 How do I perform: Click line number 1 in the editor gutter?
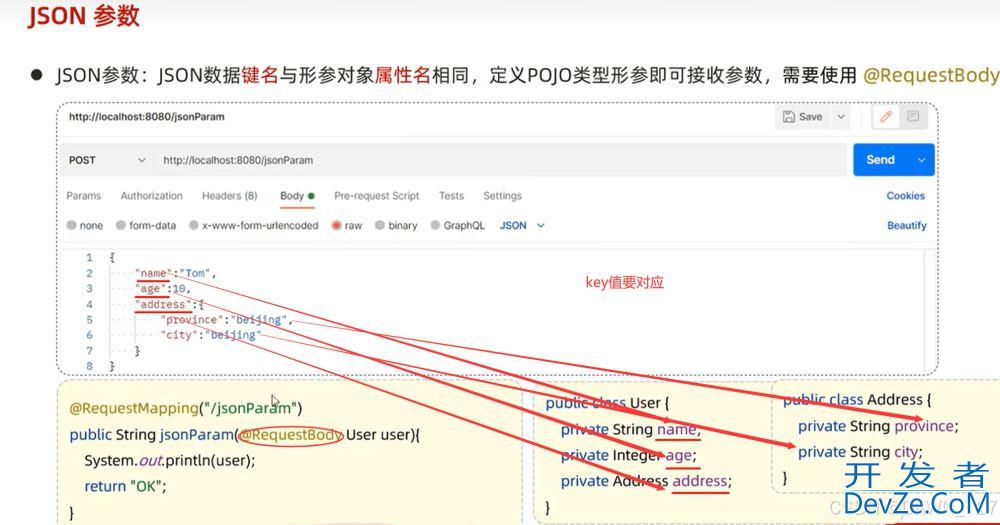[x=89, y=258]
